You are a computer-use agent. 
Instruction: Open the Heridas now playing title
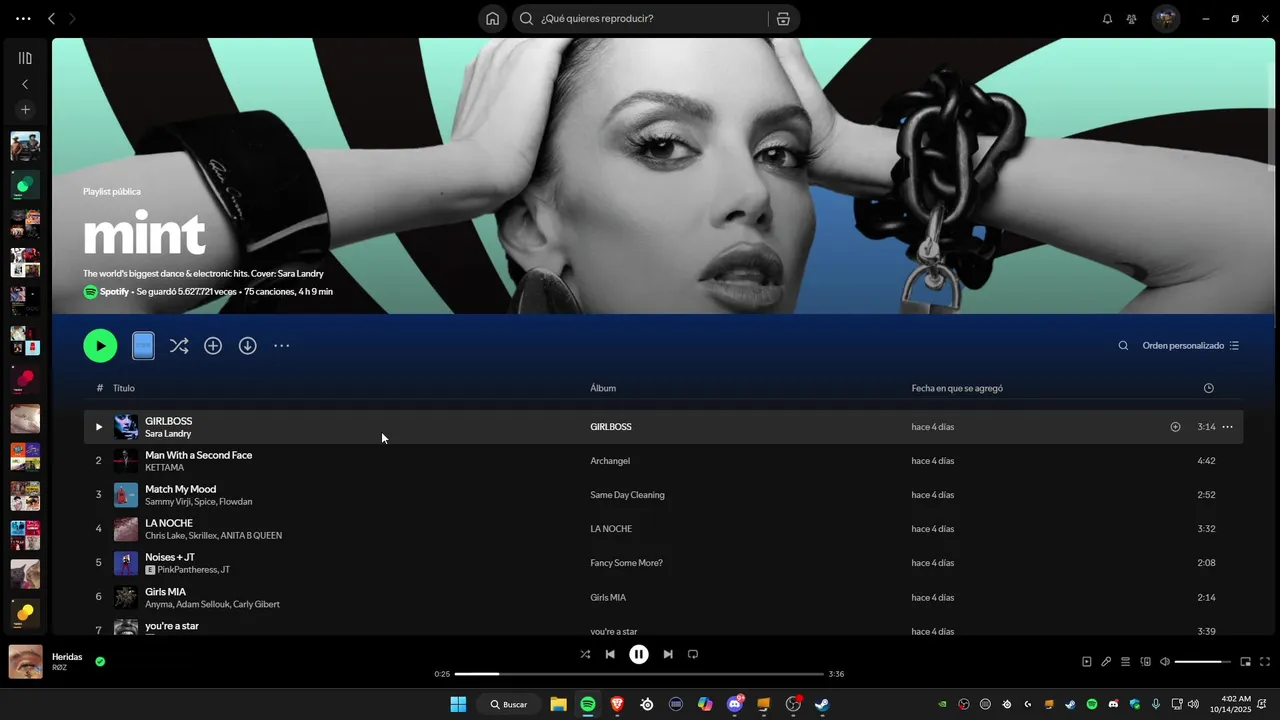(x=67, y=657)
